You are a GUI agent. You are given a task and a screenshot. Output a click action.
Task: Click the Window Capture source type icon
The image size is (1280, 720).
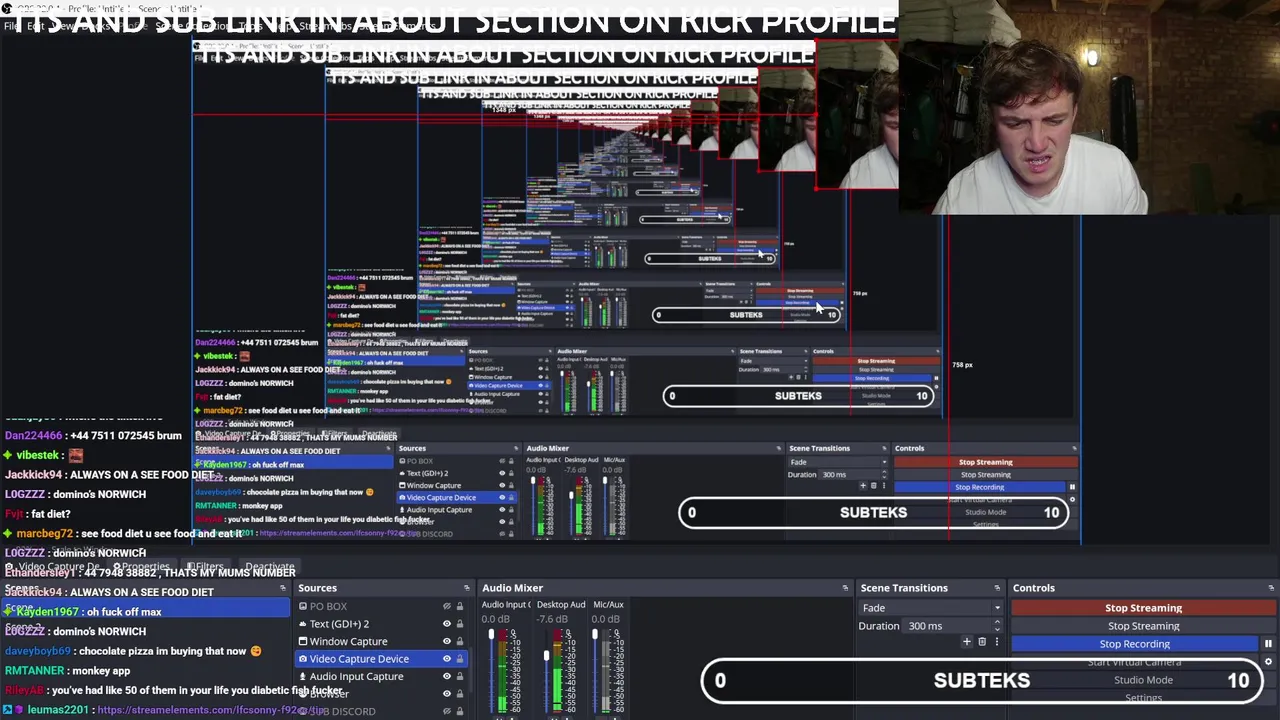[302, 641]
